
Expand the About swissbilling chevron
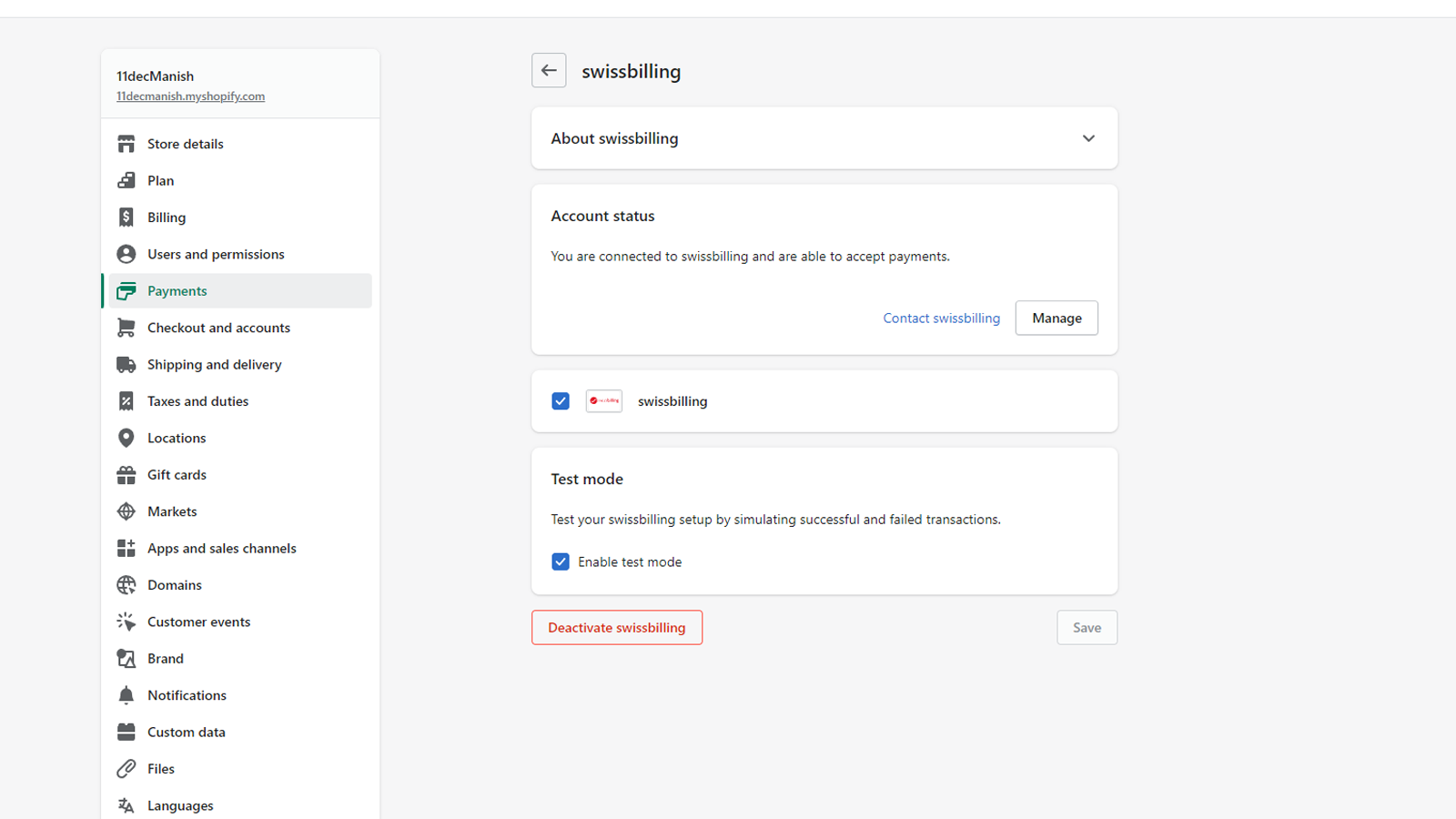click(1088, 138)
